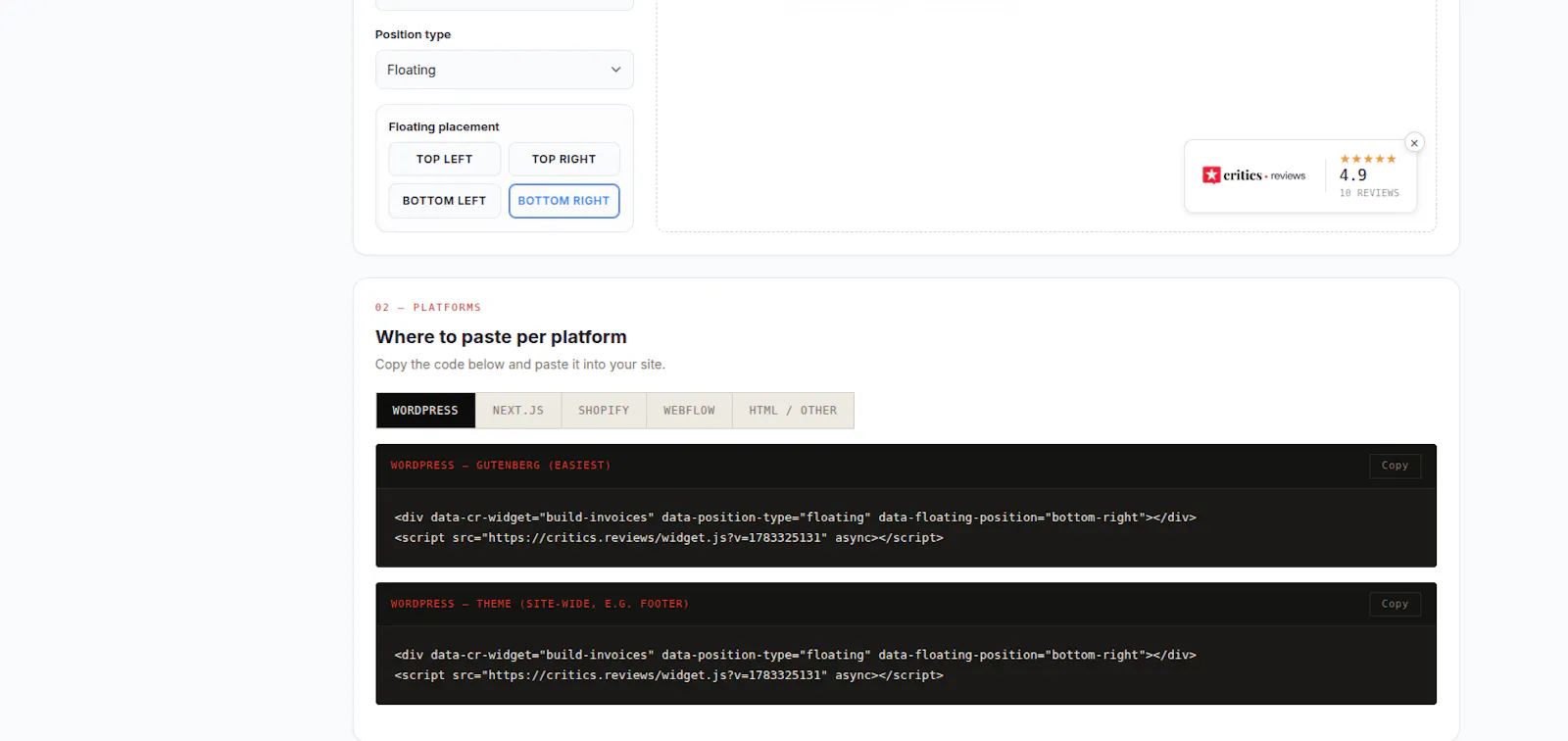Click the critics.reviews logo in widget
Image resolution: width=1568 pixels, height=741 pixels.
[1254, 175]
